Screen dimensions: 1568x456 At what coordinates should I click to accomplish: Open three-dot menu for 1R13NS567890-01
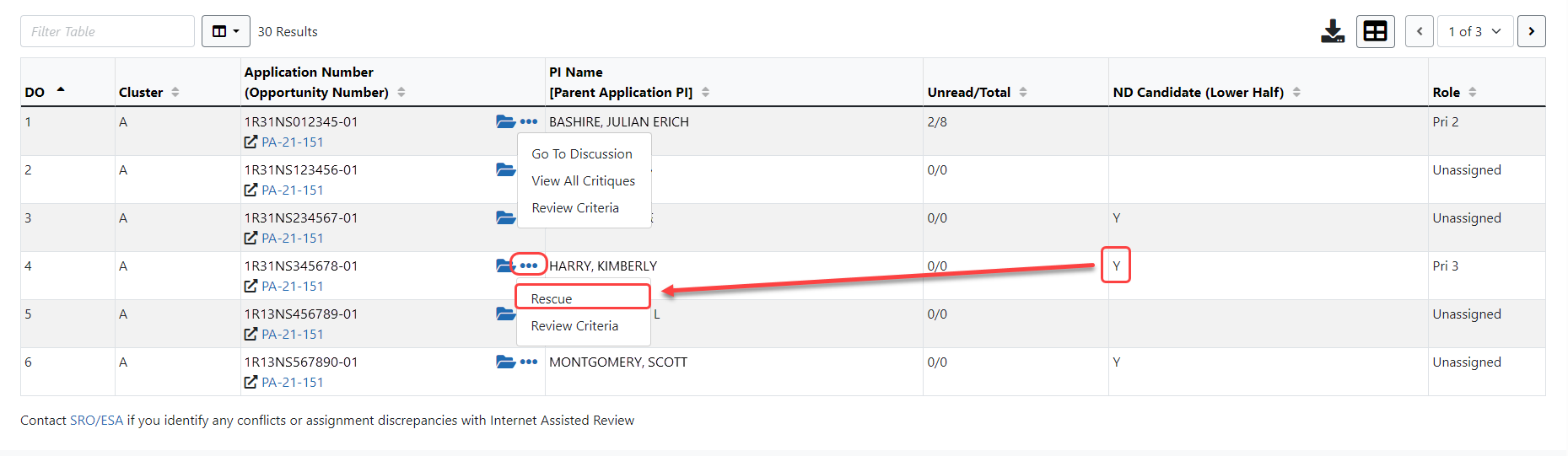[x=529, y=362]
